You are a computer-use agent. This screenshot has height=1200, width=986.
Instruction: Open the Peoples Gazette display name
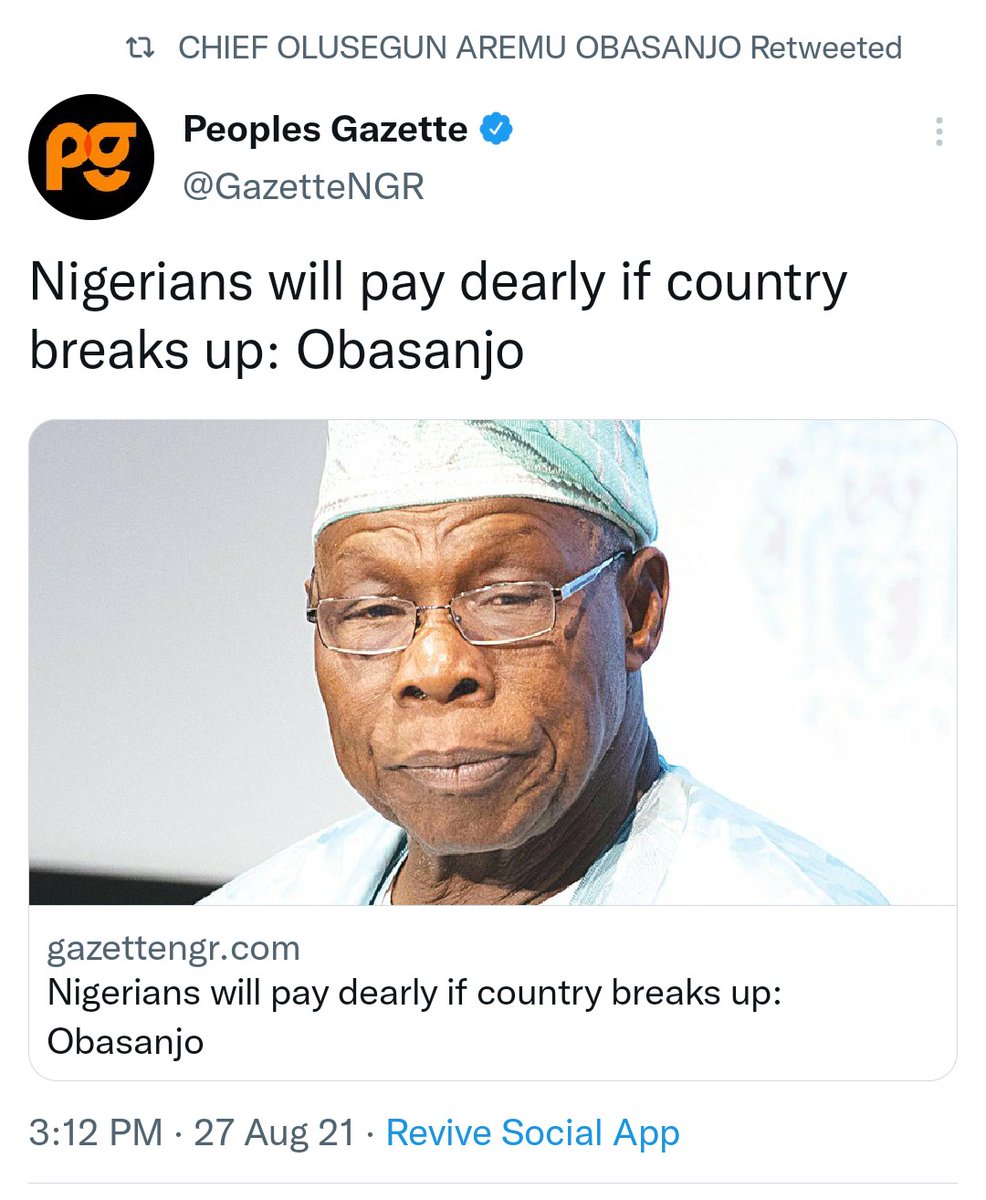point(326,129)
